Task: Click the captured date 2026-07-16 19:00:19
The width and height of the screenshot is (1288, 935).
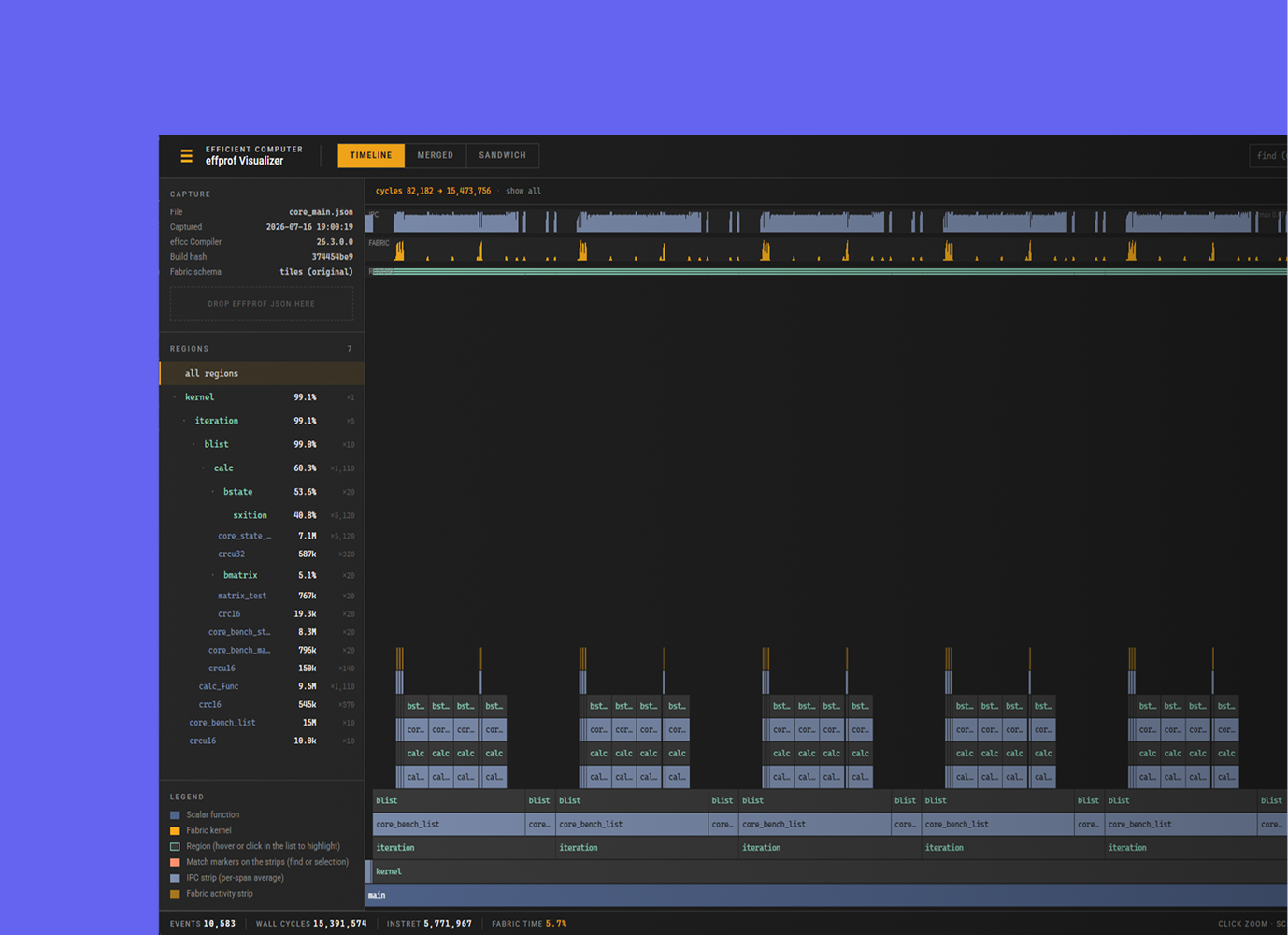Action: pos(309,227)
